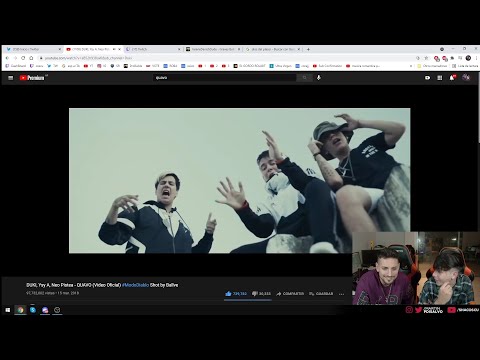
Task: Open the Lista de lectura reading list
Action: point(465,66)
